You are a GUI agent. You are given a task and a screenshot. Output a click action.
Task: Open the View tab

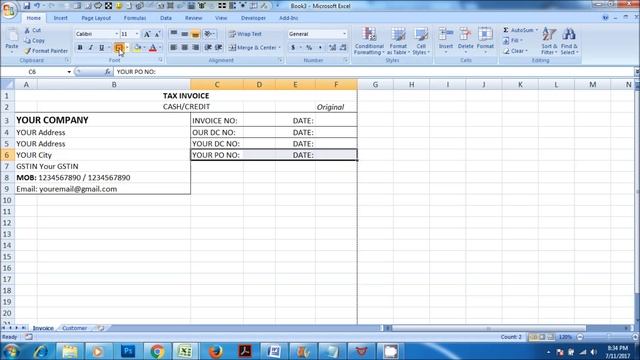(x=221, y=18)
